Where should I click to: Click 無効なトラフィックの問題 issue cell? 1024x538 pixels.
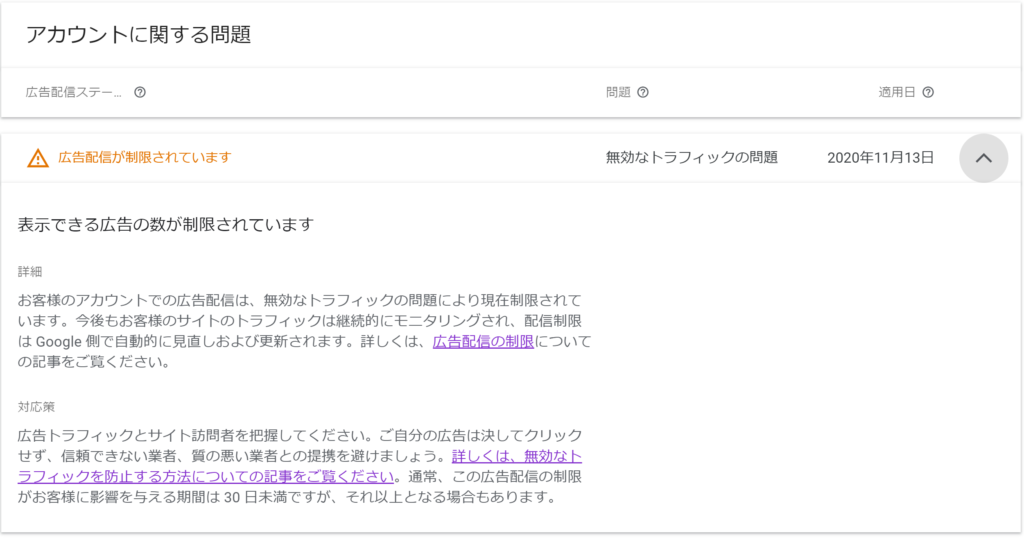pyautogui.click(x=692, y=157)
